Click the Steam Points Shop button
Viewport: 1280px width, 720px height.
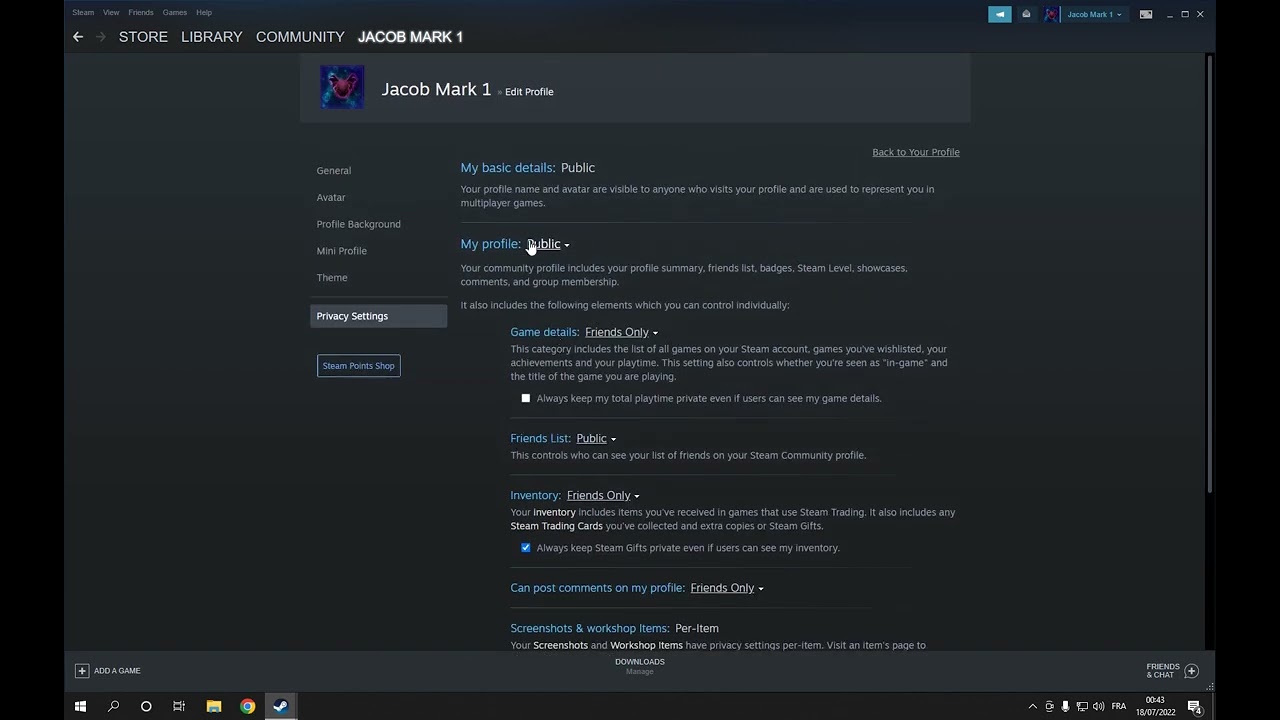coord(359,366)
